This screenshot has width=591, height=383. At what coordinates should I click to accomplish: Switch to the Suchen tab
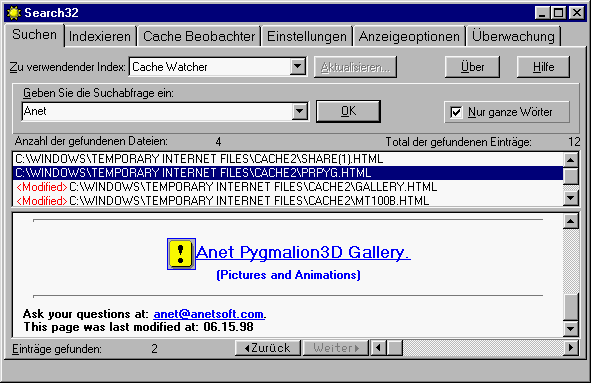coord(34,35)
